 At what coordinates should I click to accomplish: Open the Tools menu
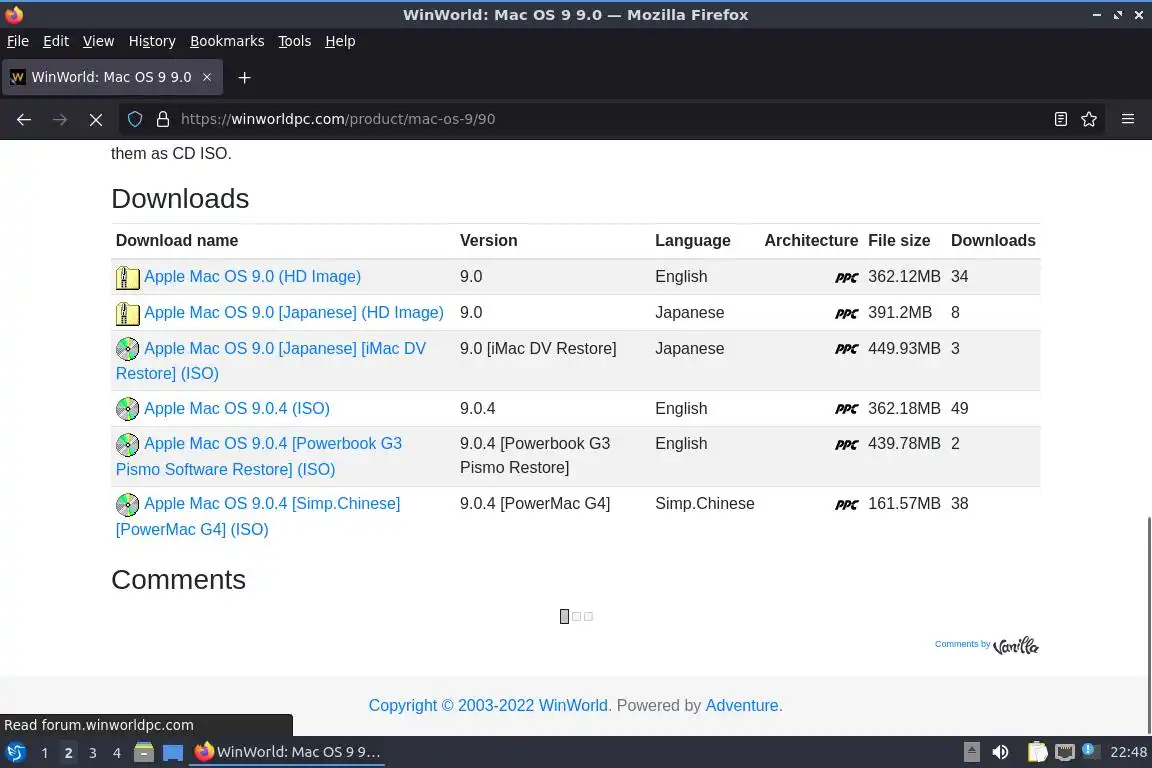tap(295, 41)
